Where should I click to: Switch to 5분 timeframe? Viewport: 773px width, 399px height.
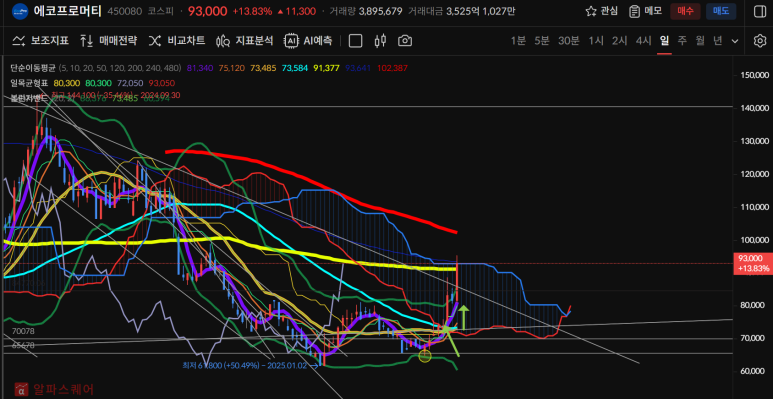pyautogui.click(x=542, y=41)
